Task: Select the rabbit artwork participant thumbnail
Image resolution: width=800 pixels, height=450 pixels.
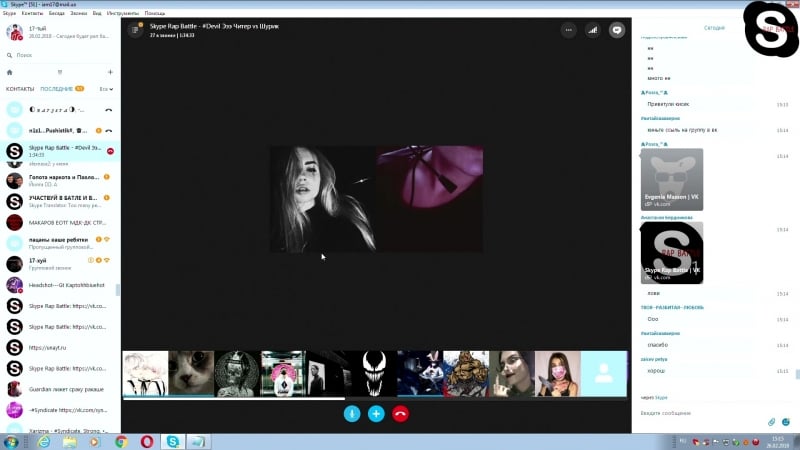Action: 420,373
